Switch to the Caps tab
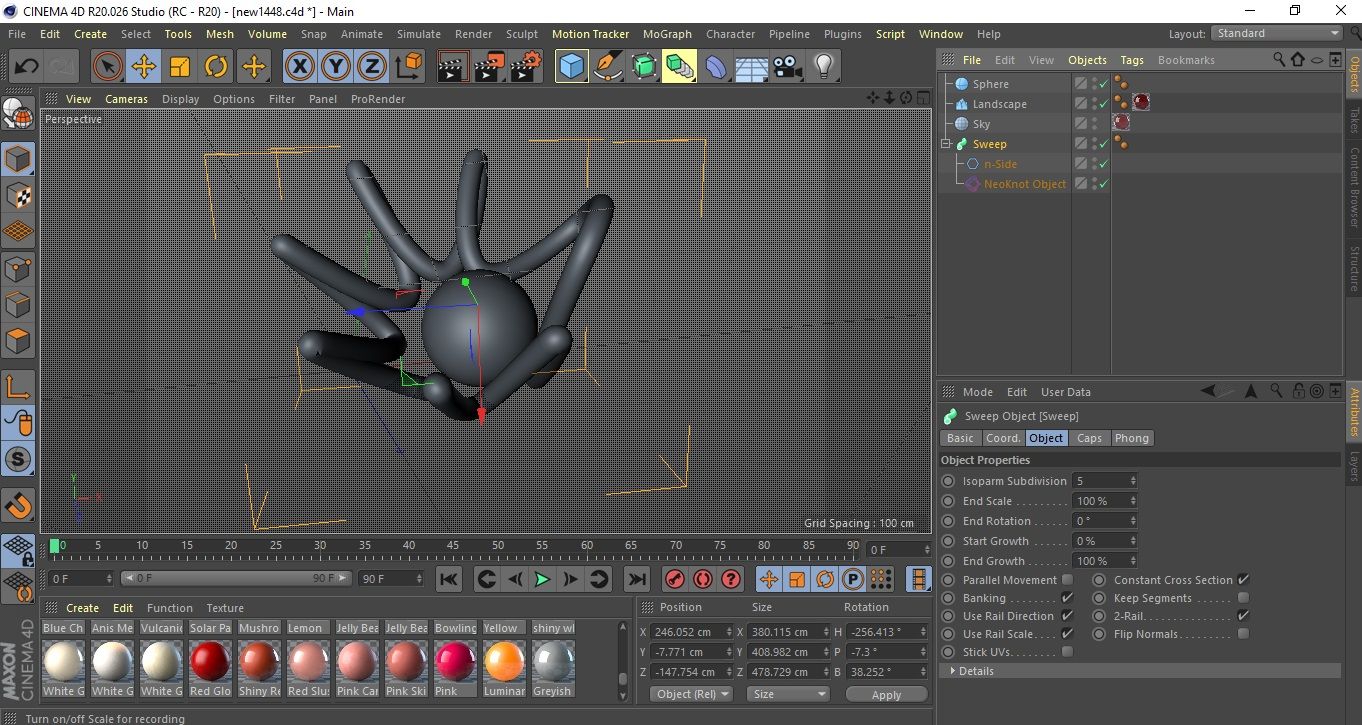This screenshot has width=1362, height=725. 1089,438
